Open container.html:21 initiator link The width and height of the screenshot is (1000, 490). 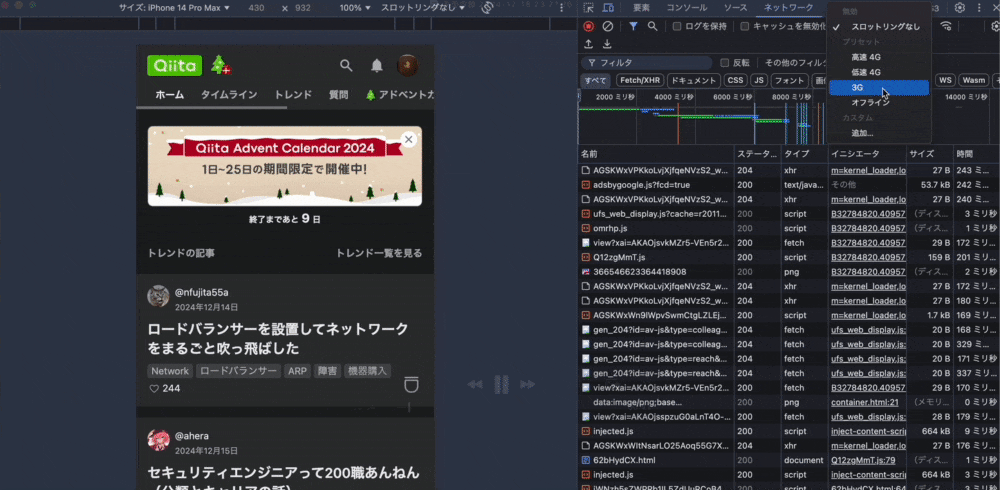click(865, 403)
